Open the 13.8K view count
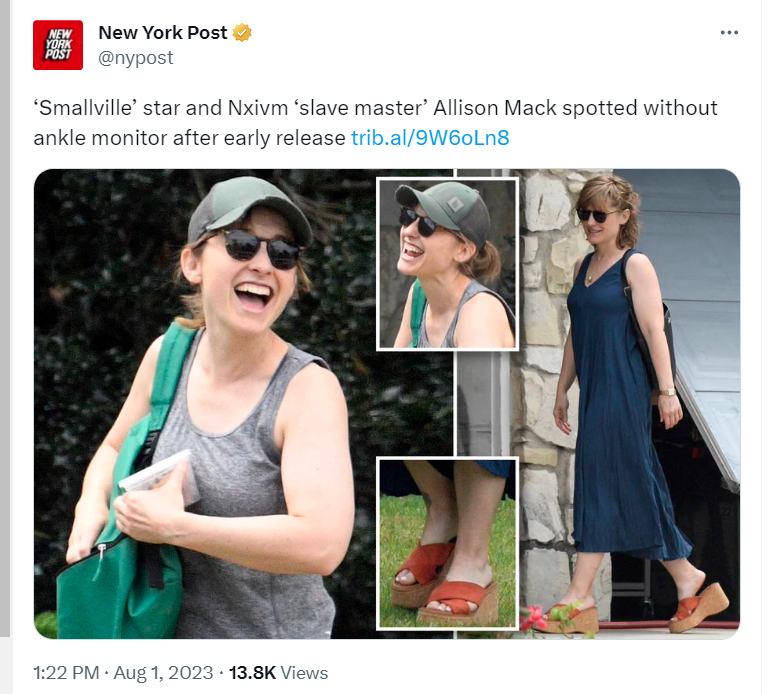769x694 pixels. (252, 672)
